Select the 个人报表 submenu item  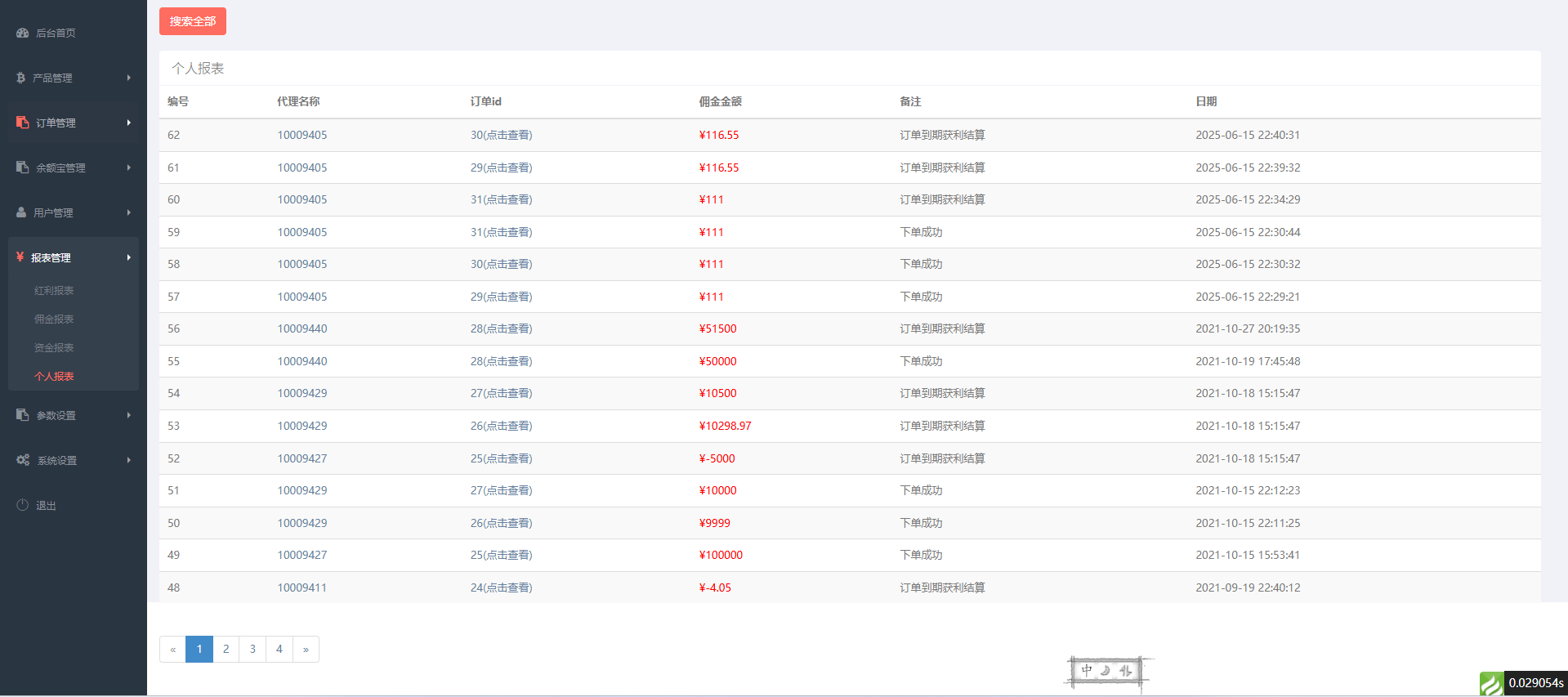pyautogui.click(x=54, y=377)
